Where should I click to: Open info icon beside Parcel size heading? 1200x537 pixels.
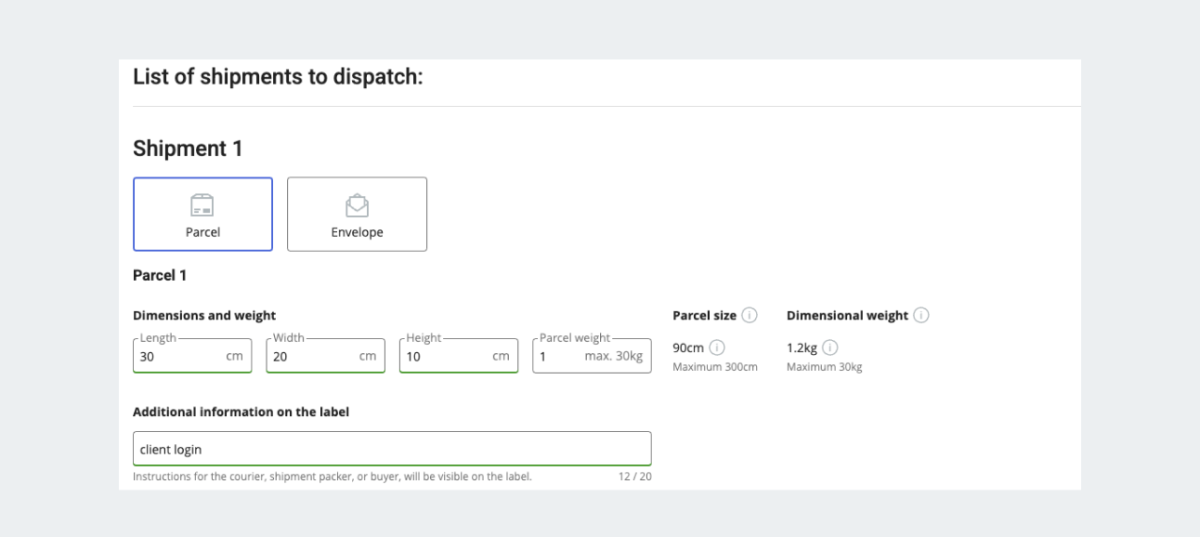coord(750,315)
